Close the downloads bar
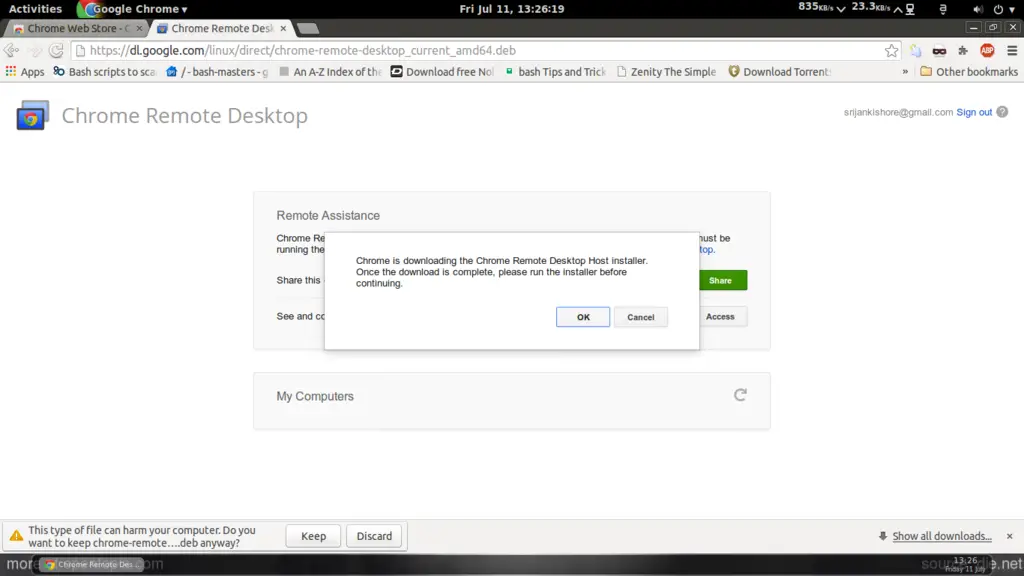The height and width of the screenshot is (576, 1024). point(1010,536)
